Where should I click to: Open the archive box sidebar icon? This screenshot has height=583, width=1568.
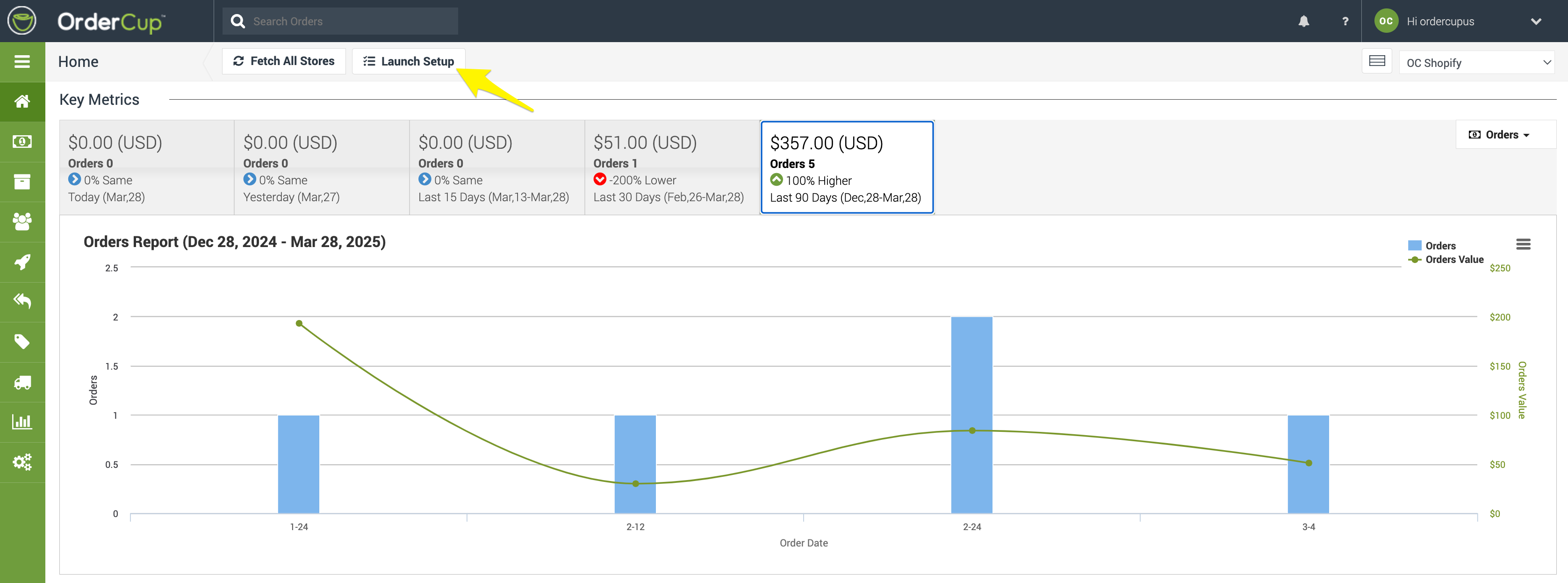tap(22, 182)
